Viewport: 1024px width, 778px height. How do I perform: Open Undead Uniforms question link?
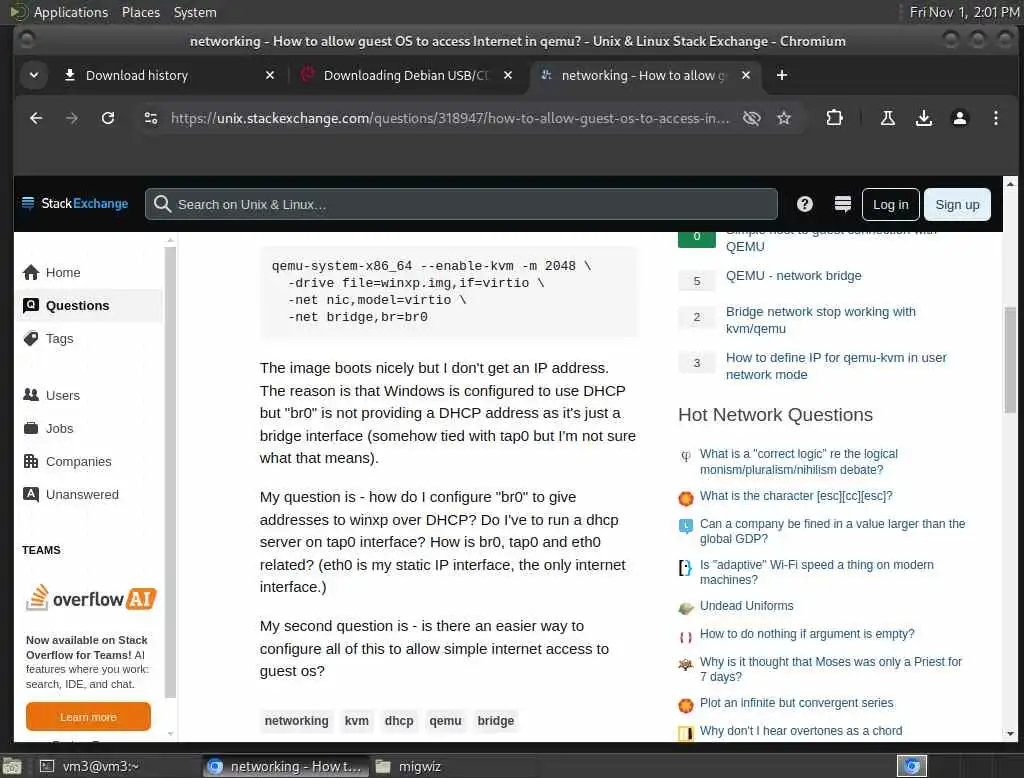click(746, 606)
